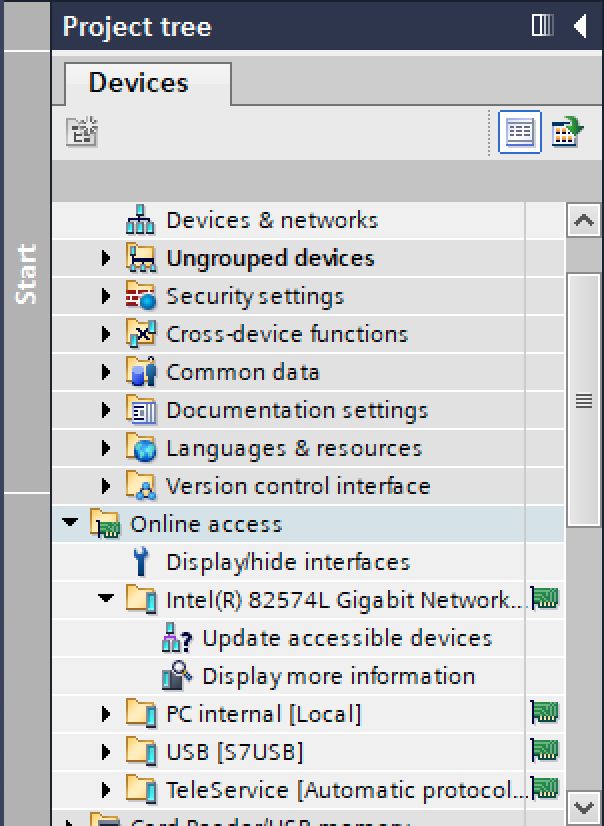Click the Intel 82574L network card status icon
The image size is (604, 826).
coord(545,600)
